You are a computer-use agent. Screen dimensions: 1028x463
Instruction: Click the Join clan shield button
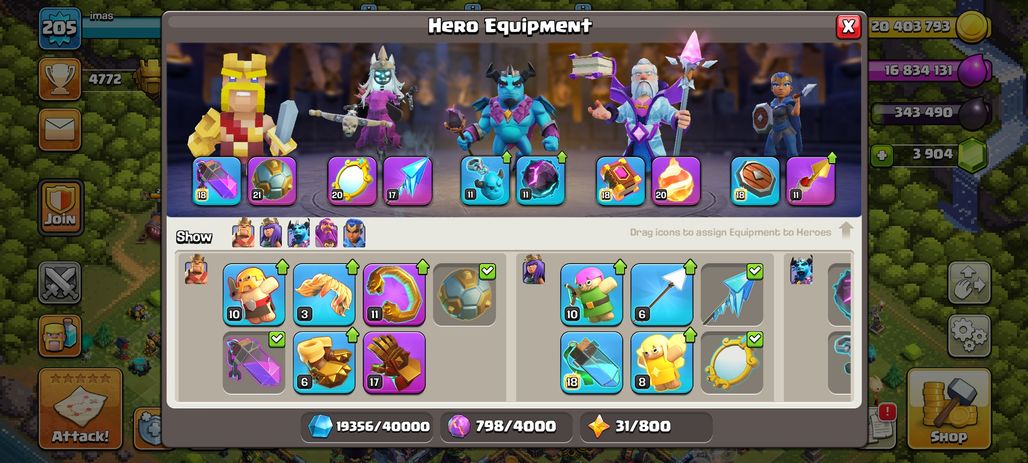(60, 207)
